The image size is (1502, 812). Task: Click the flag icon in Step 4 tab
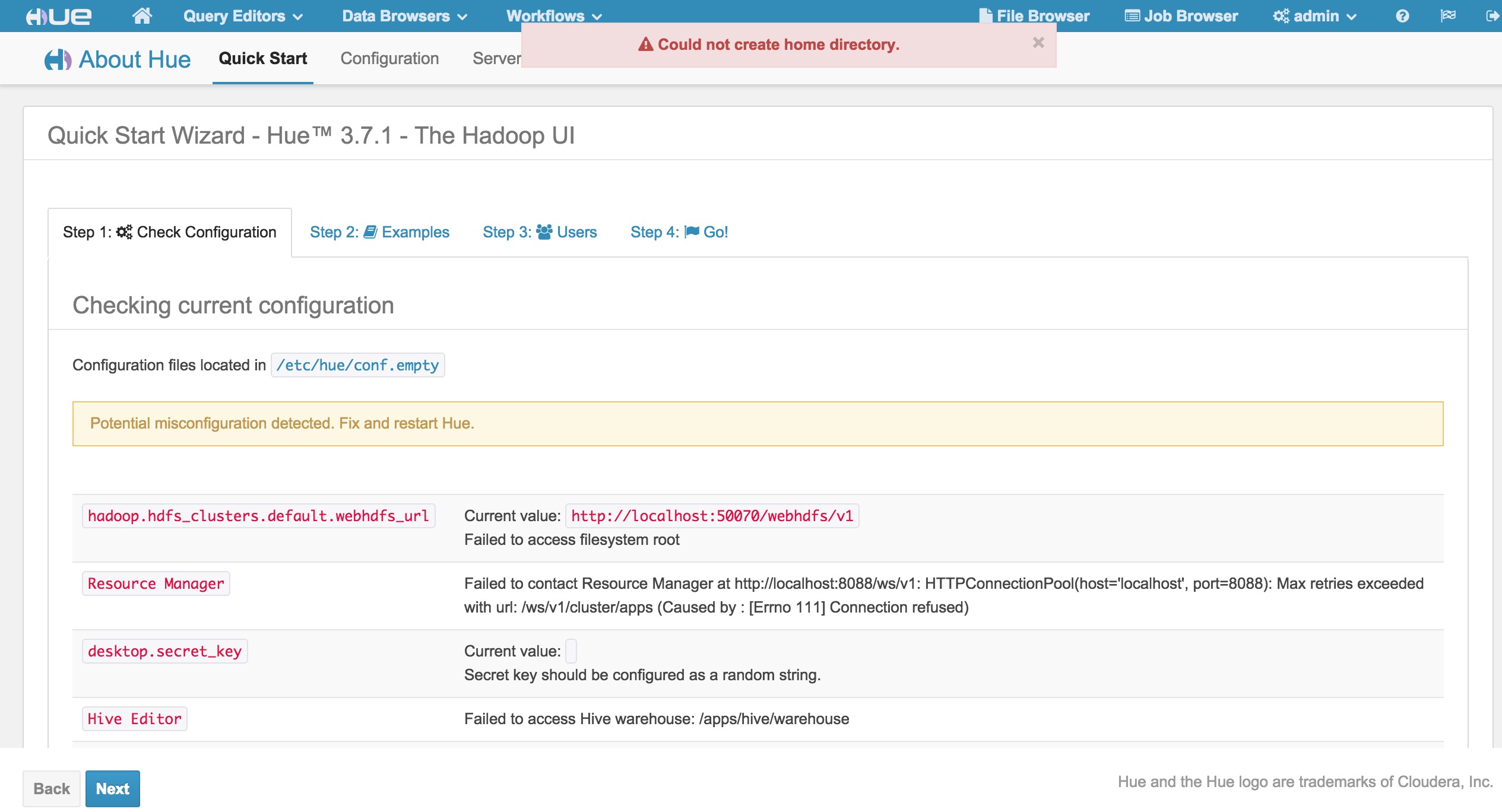coord(691,232)
